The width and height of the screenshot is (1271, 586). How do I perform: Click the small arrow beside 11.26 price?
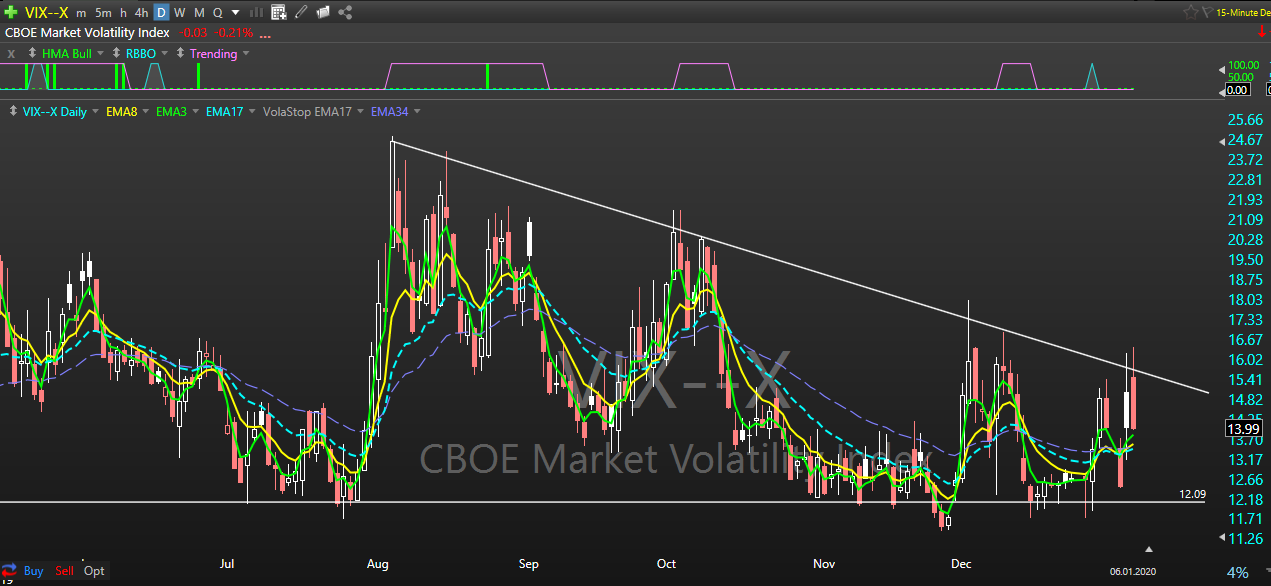[1220, 538]
